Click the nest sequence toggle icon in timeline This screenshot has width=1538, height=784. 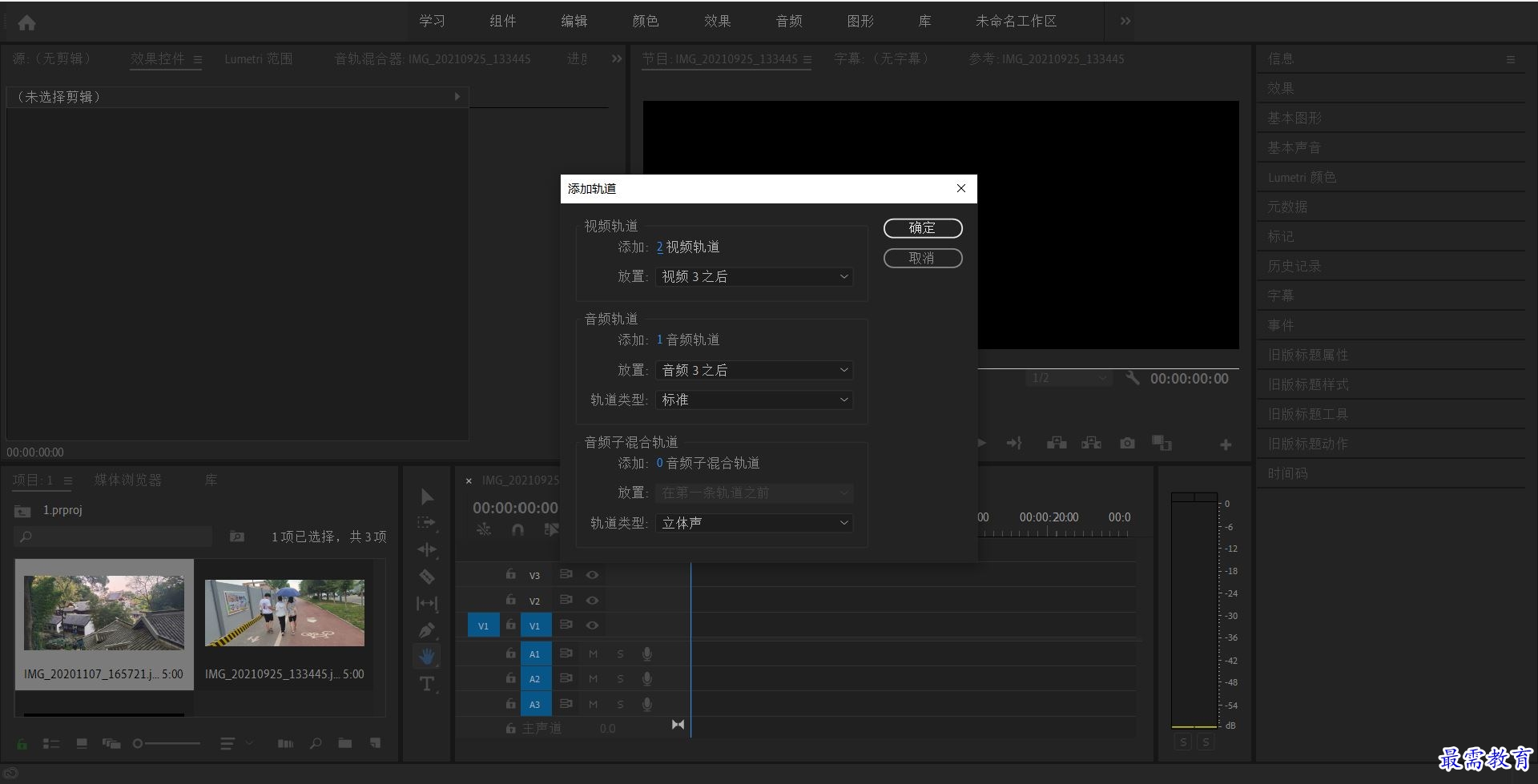[484, 529]
